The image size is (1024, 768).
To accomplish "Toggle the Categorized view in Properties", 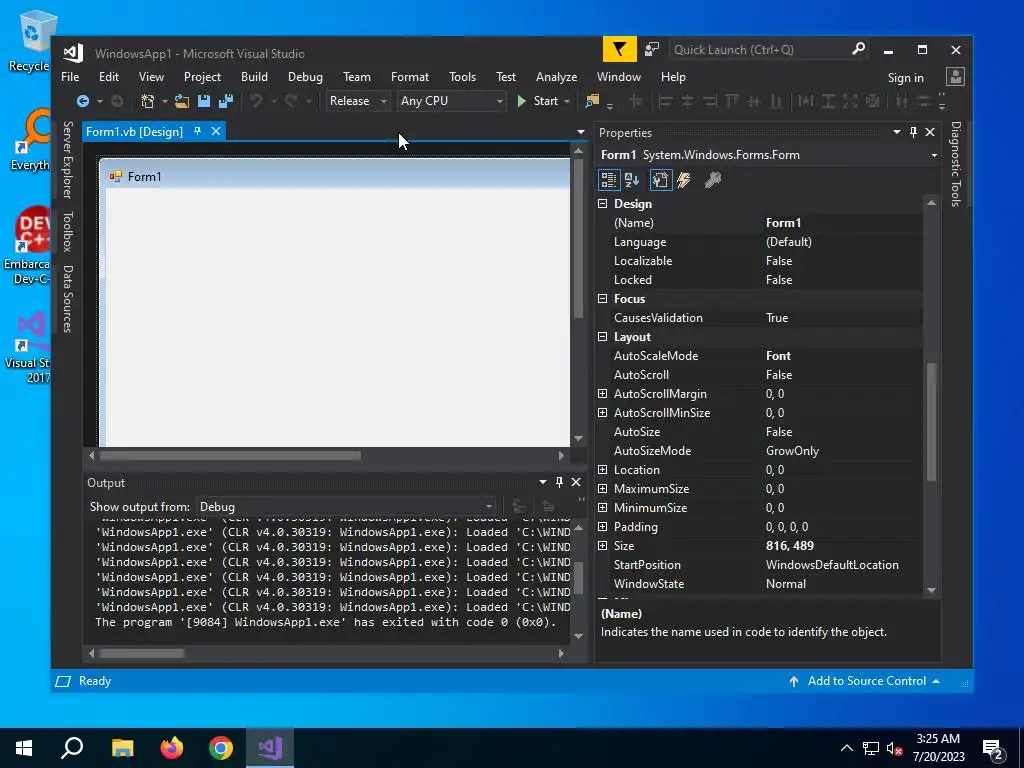I will (609, 180).
